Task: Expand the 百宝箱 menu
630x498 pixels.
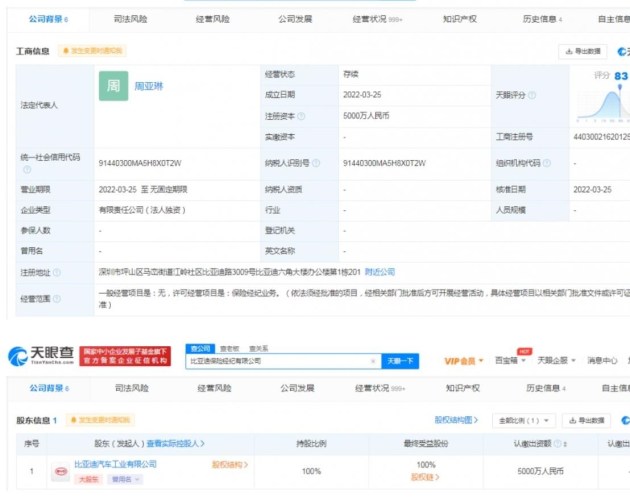Action: [510, 360]
